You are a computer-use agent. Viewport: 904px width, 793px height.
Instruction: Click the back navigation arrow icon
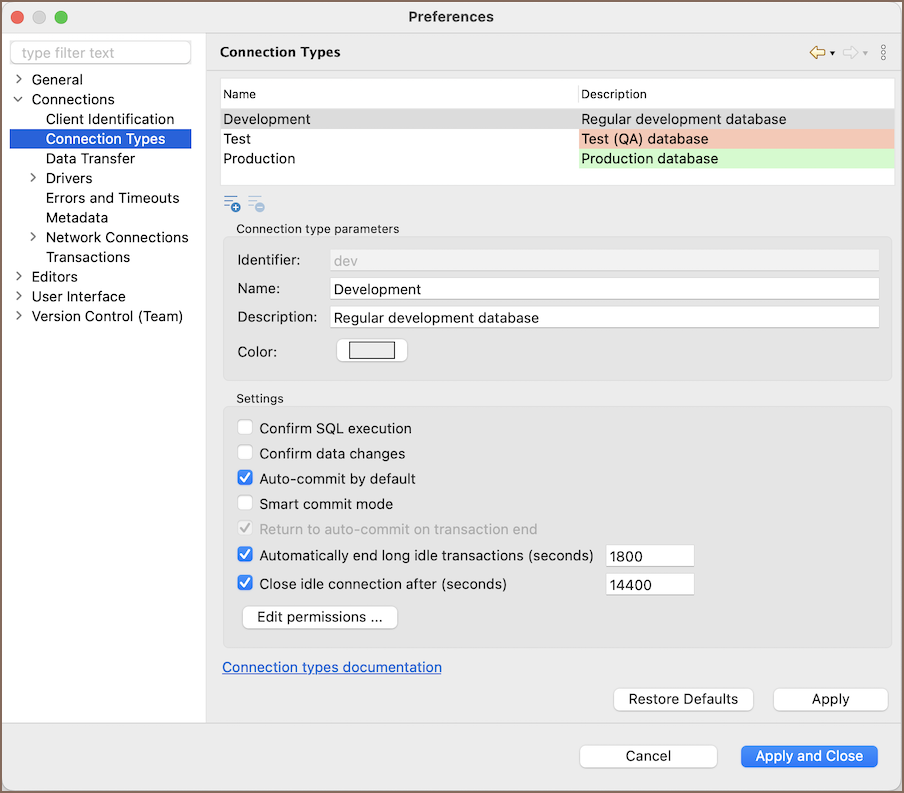[x=817, y=53]
